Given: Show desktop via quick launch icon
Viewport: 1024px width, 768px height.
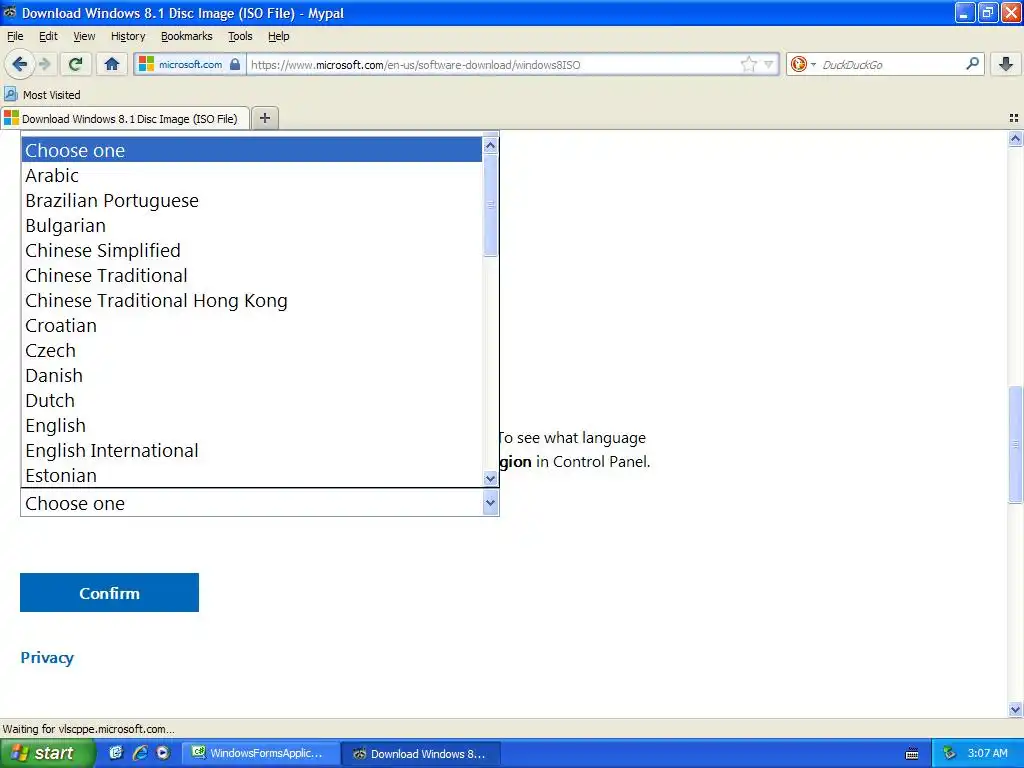Looking at the screenshot, I should tap(116, 753).
